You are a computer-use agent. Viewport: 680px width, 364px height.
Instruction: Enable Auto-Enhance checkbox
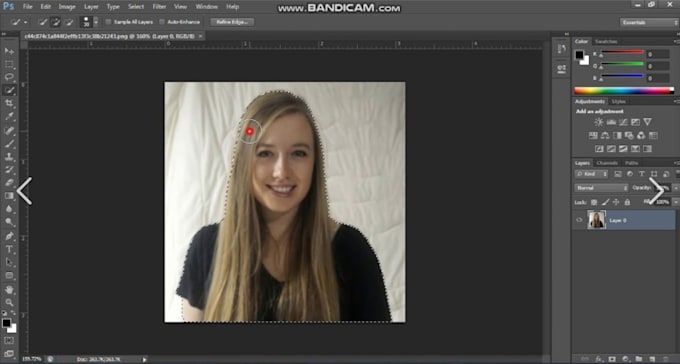point(162,22)
